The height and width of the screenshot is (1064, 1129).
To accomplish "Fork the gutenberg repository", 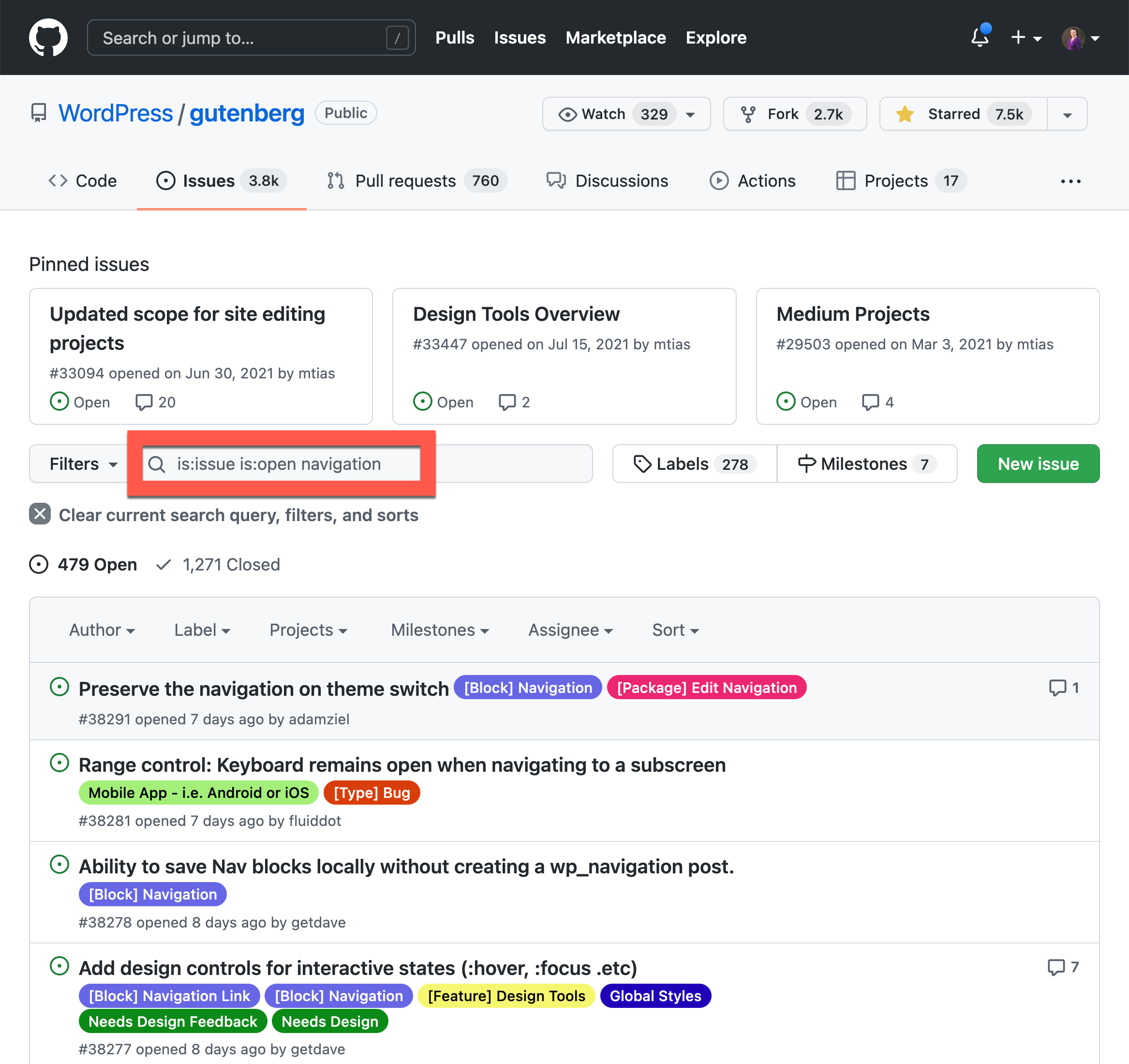I will (x=794, y=114).
